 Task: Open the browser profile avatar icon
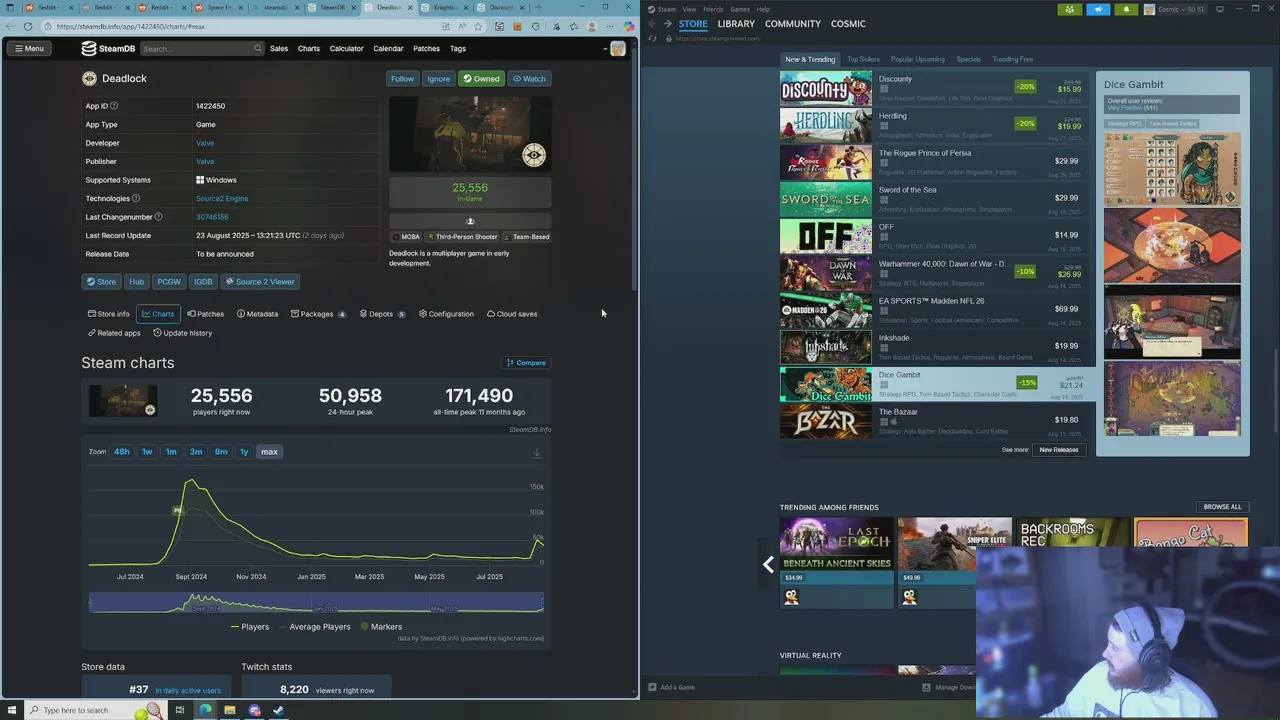coord(592,26)
